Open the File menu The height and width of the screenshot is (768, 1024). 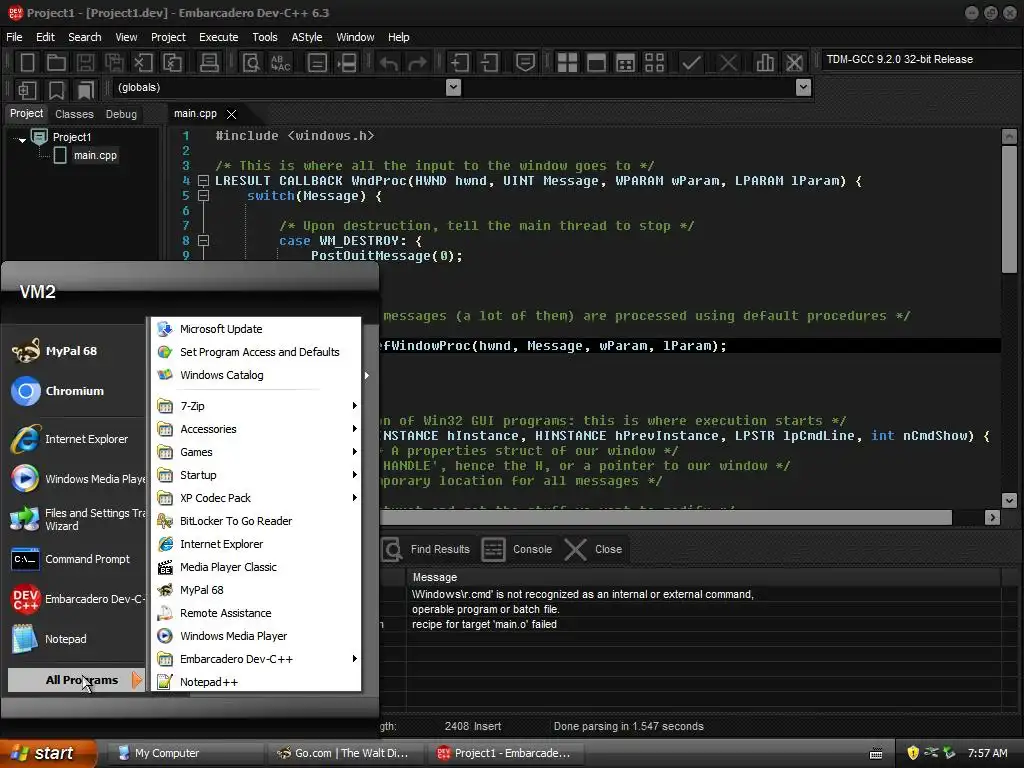click(x=14, y=37)
